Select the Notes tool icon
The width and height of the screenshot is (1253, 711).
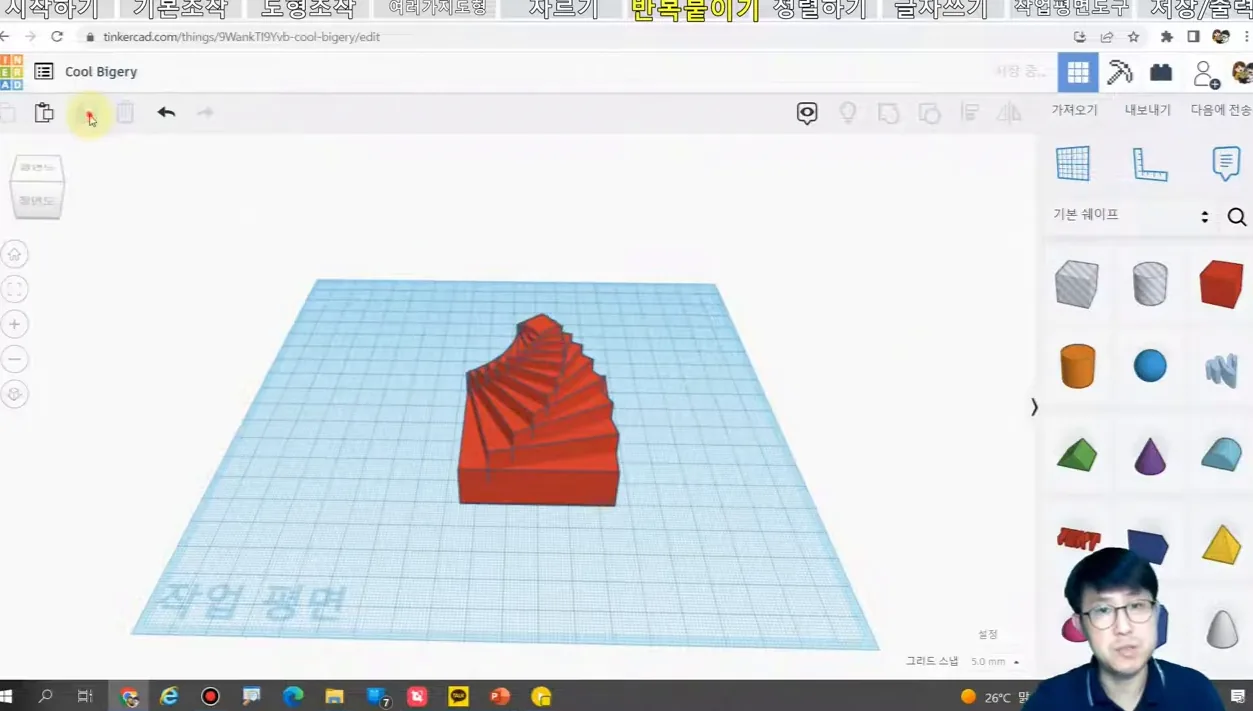1225,163
